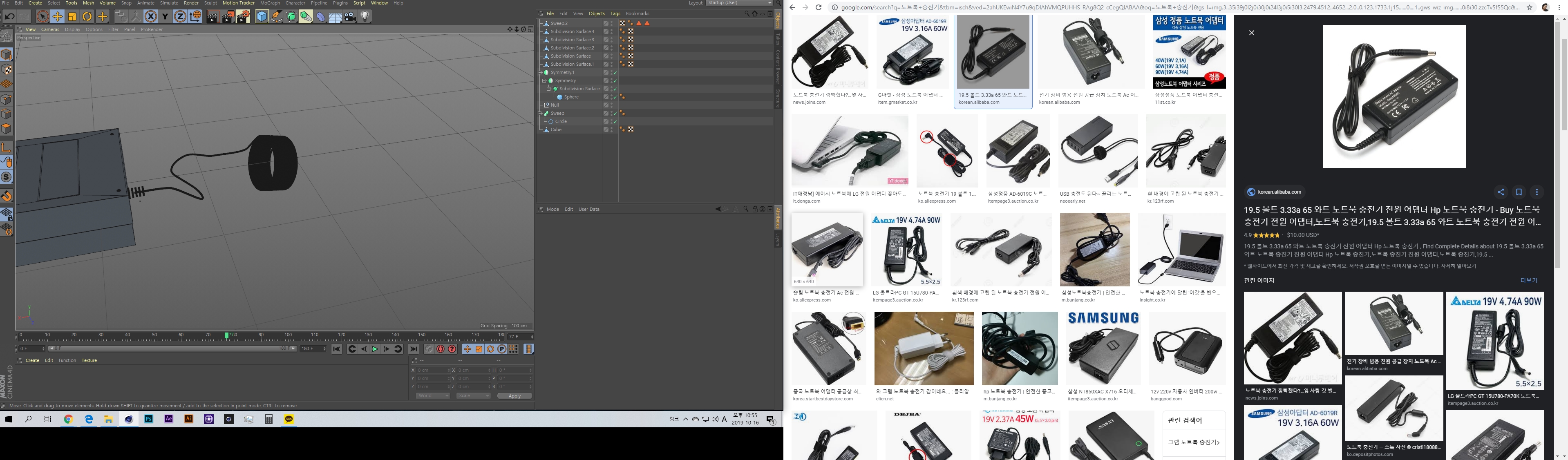
Task: Click the Light bulb object icon
Action: coord(365,16)
